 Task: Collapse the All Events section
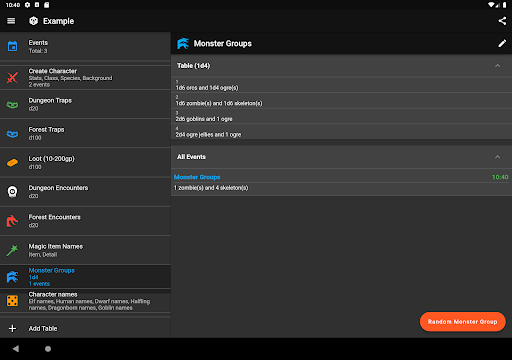tap(497, 157)
